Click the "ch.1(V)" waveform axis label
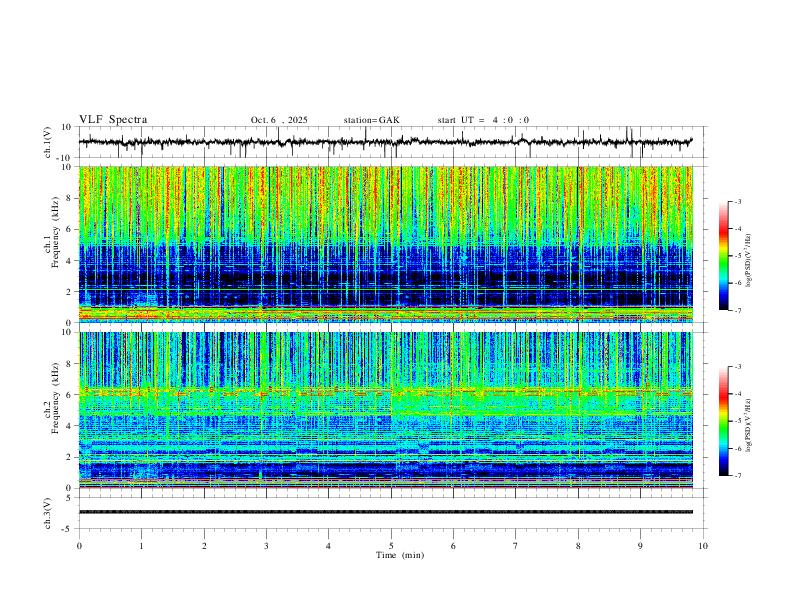792x612 pixels. (x=48, y=142)
